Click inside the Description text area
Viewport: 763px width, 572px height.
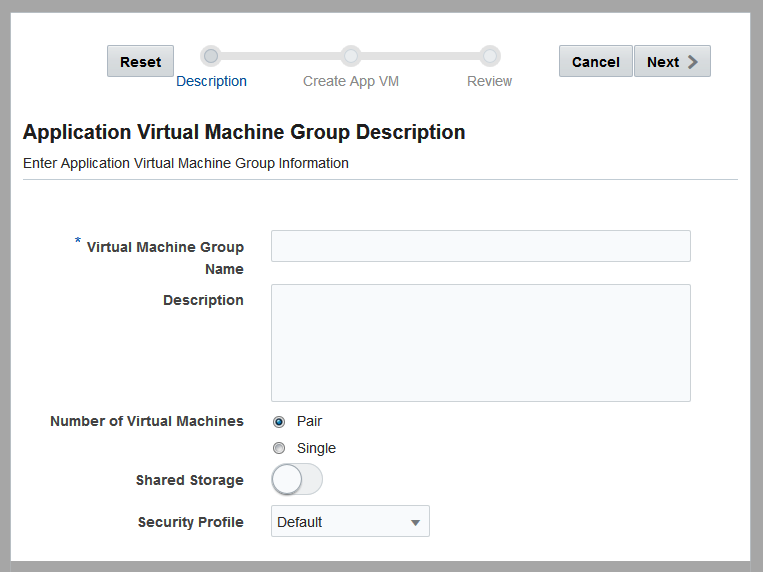coord(480,342)
